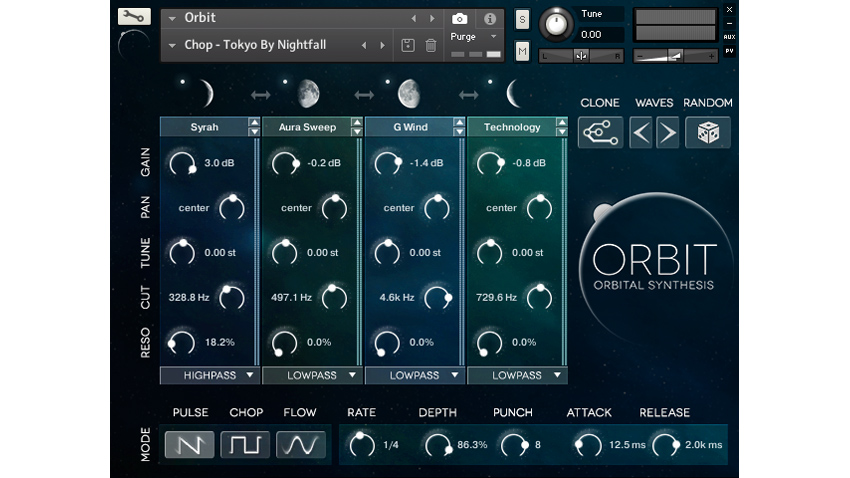Open the LOWPASS dropdown under Technology
Screen dimensions: 850x478
[517, 375]
